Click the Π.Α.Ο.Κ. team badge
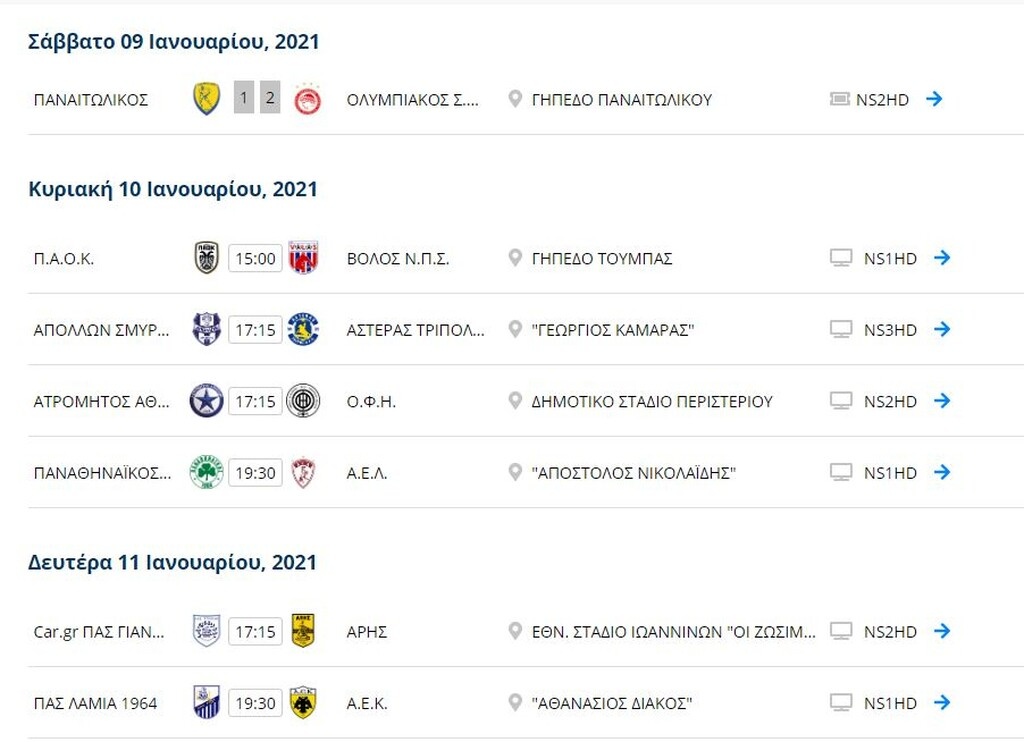The height and width of the screenshot is (742, 1024). pyautogui.click(x=206, y=258)
